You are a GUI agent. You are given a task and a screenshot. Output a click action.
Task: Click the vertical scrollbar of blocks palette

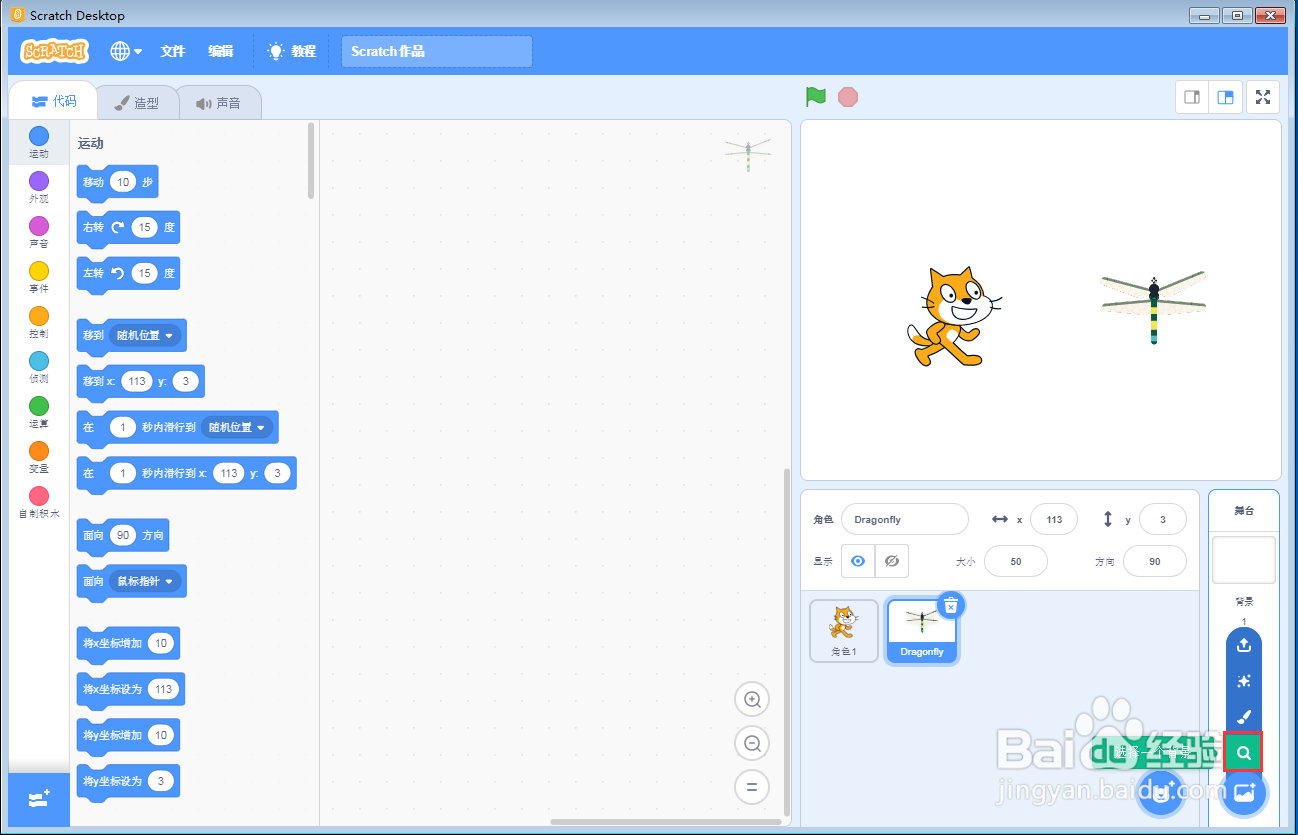(311, 160)
